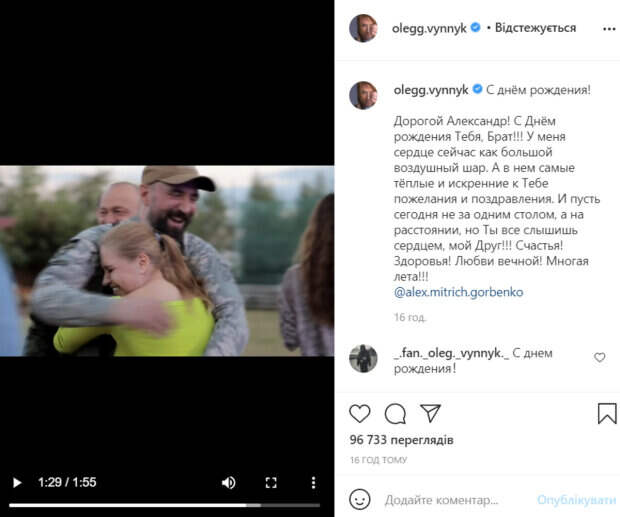The height and width of the screenshot is (517, 620).
Task: Enter fullscreen video mode
Action: (270, 482)
